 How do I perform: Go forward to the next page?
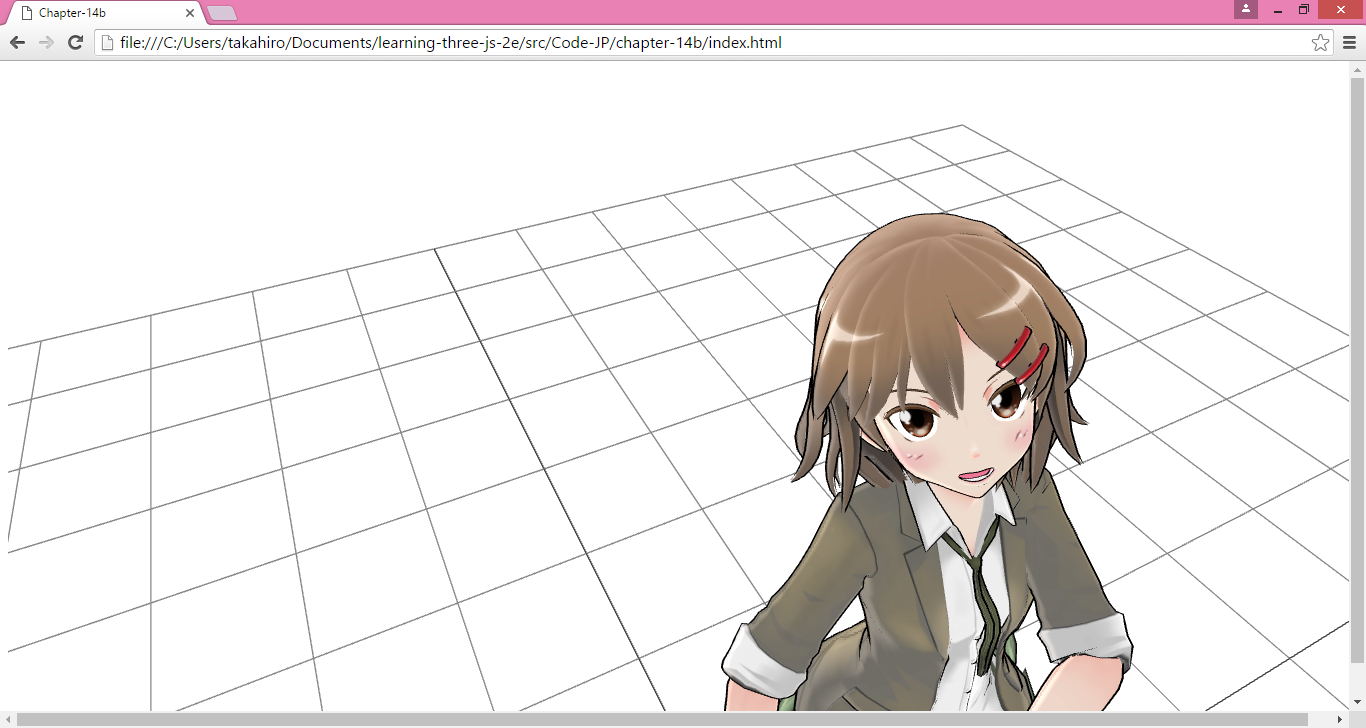click(x=46, y=42)
